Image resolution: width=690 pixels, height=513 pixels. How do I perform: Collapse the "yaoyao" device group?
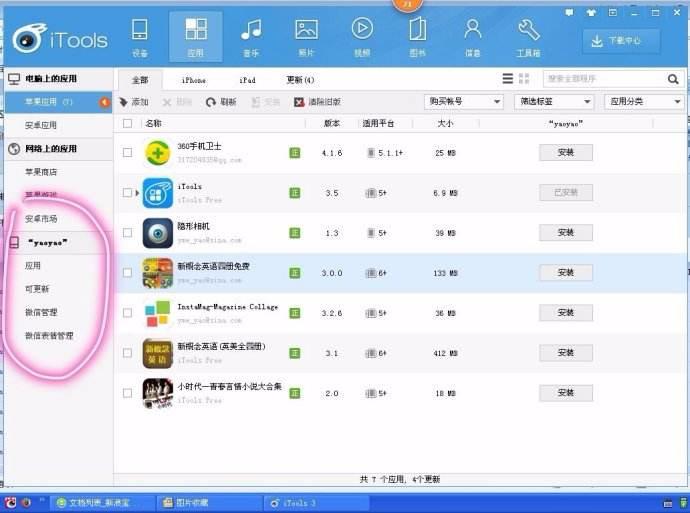click(58, 242)
